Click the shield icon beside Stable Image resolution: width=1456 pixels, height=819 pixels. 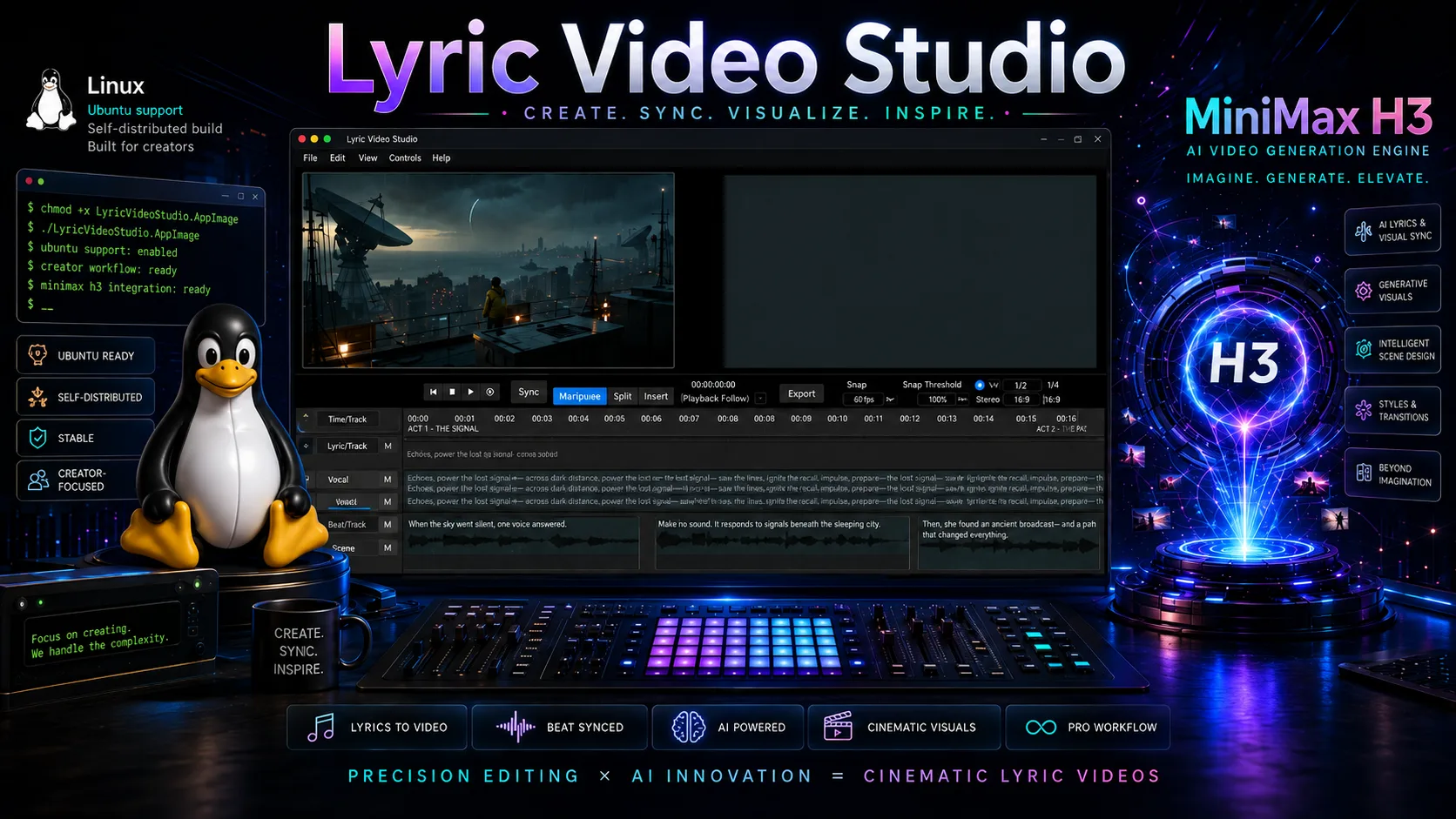(37, 438)
